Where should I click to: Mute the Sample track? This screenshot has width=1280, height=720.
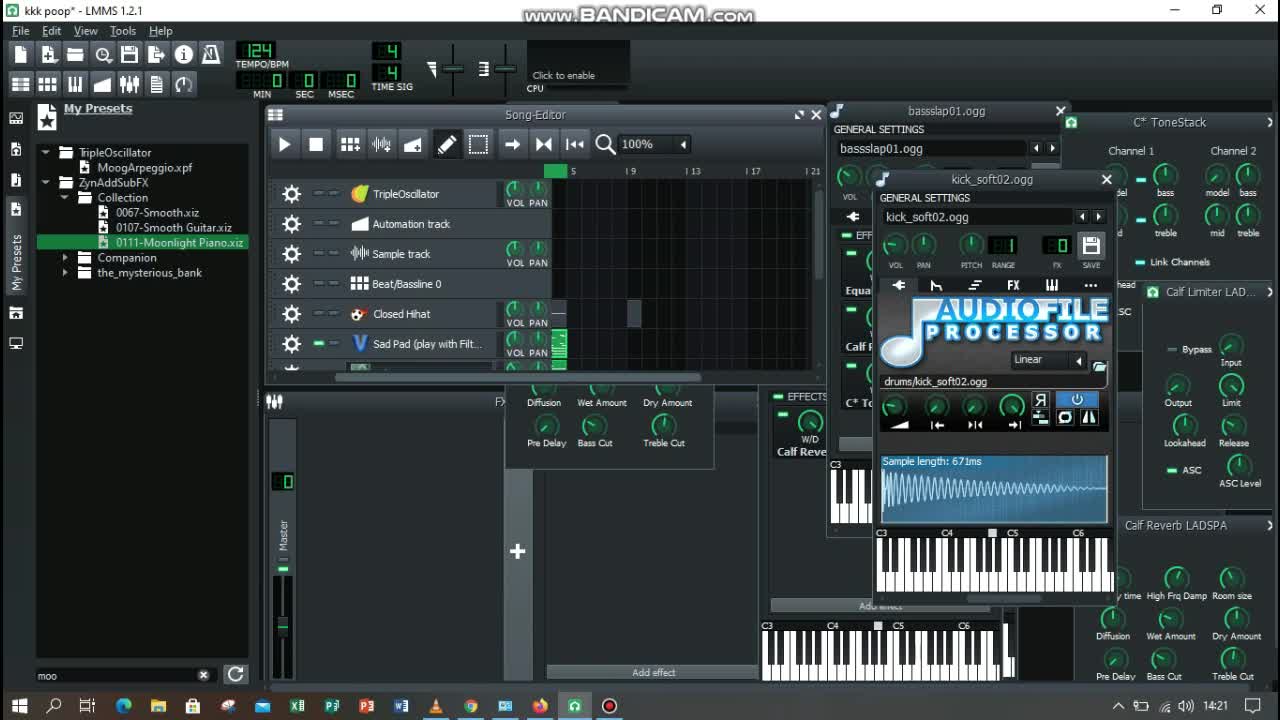point(318,253)
